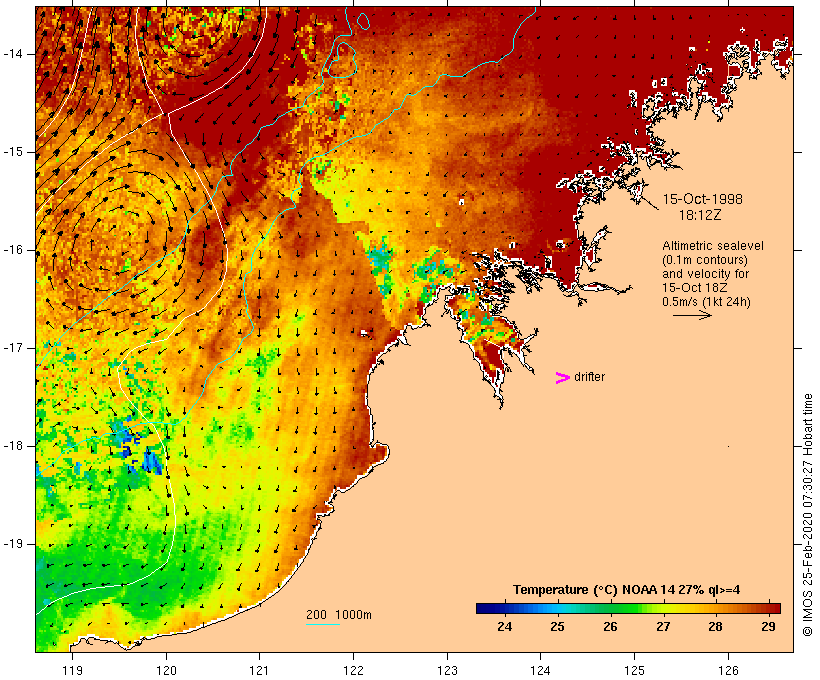Click the colorbar tick label '28'
This screenshot has height=680, width=820.
(x=715, y=626)
